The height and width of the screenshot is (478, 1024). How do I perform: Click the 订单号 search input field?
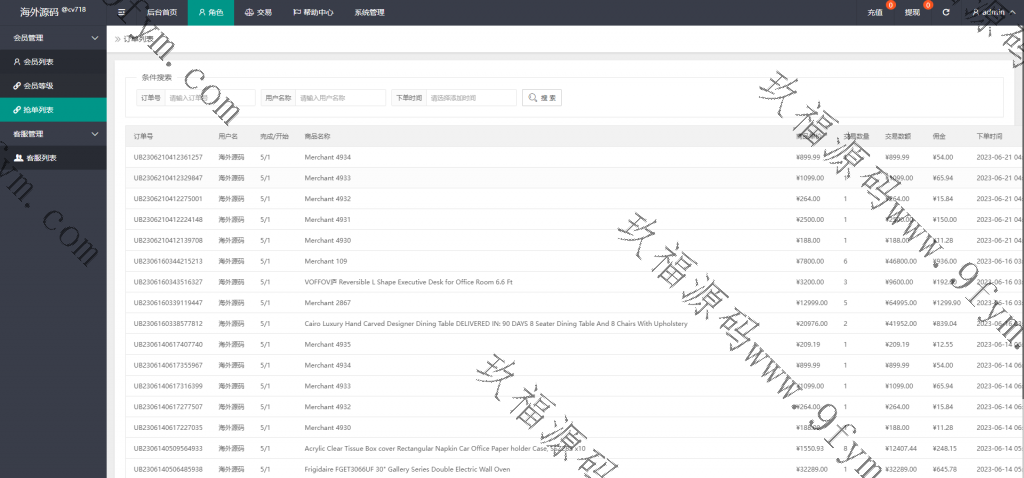coord(209,98)
